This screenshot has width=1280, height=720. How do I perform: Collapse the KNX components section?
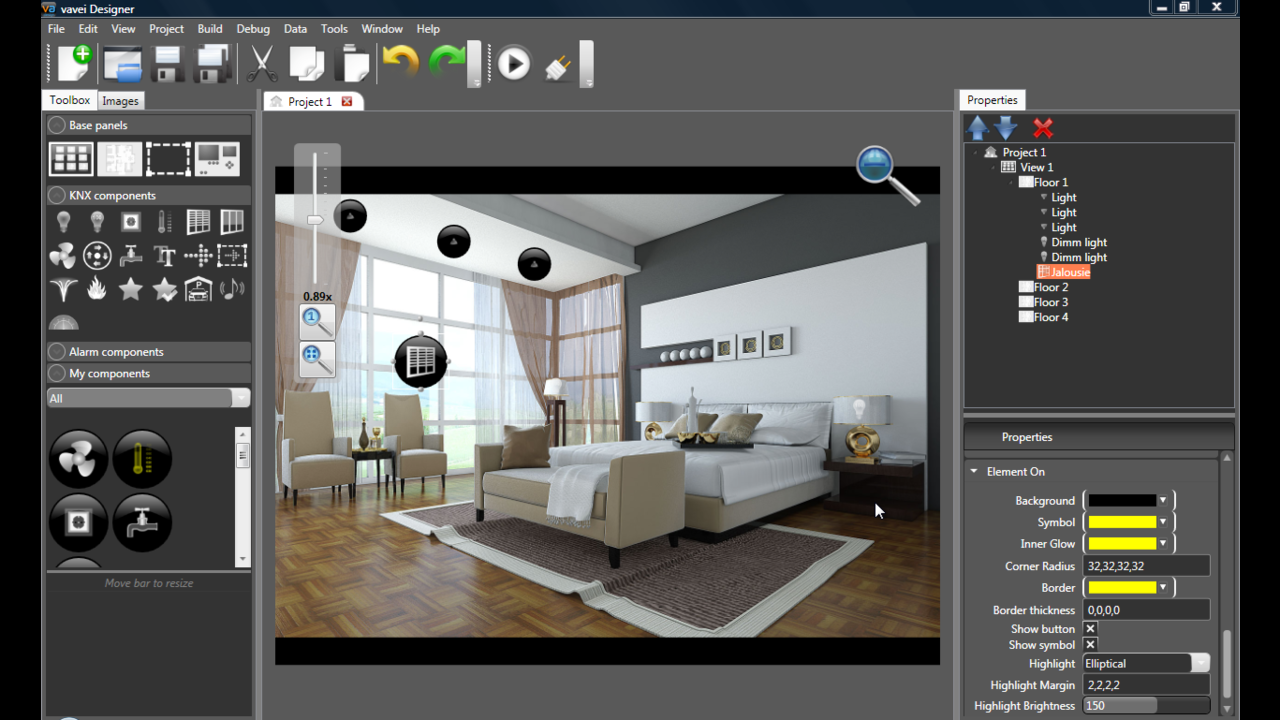point(57,195)
